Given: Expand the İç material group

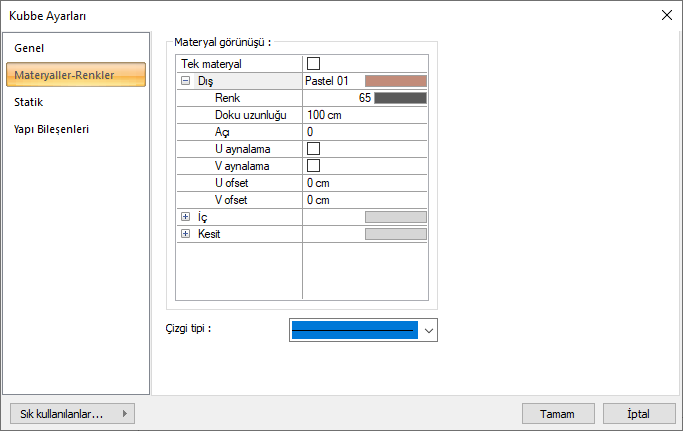Looking at the screenshot, I should click(186, 217).
